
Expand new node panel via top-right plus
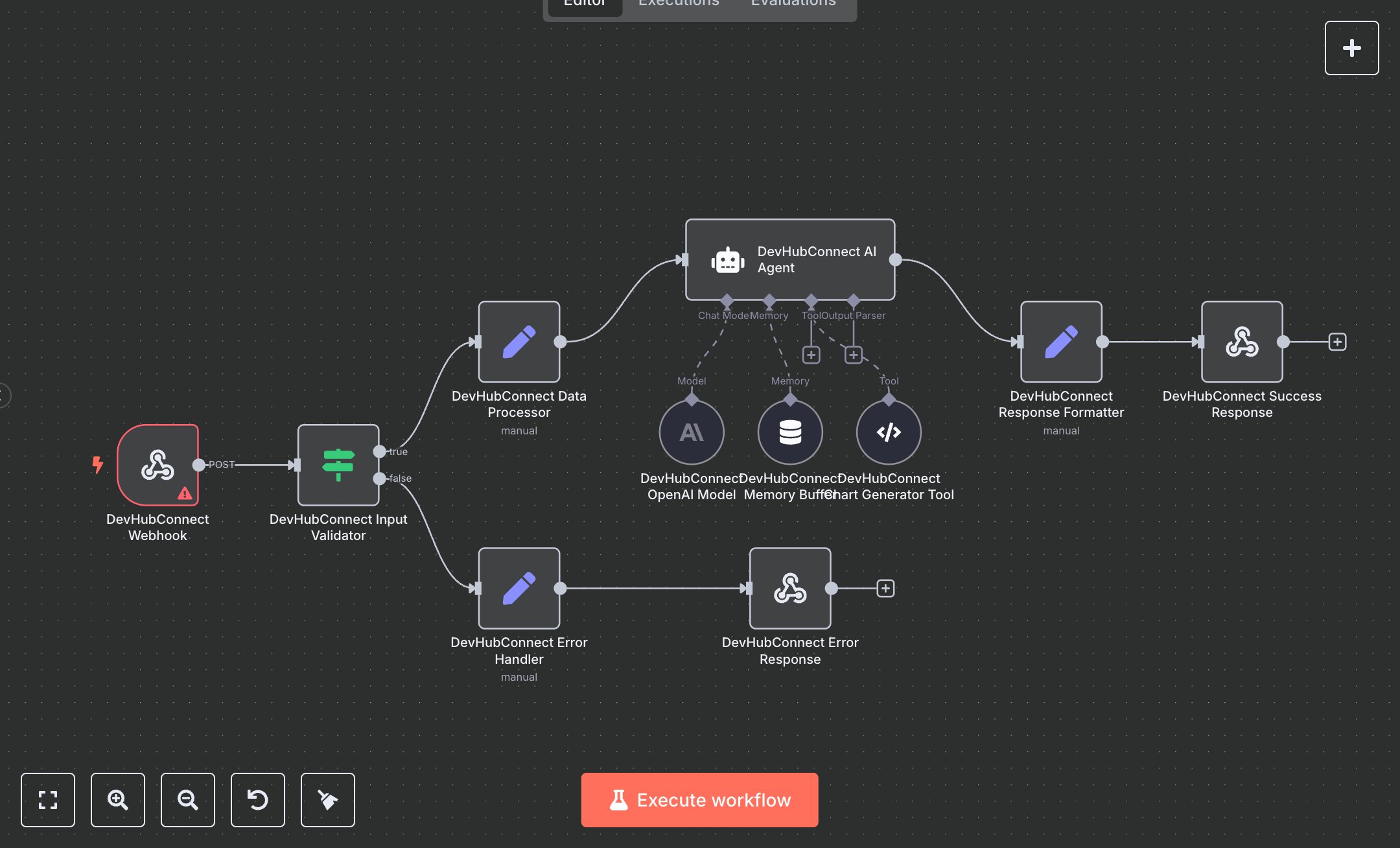pyautogui.click(x=1351, y=47)
